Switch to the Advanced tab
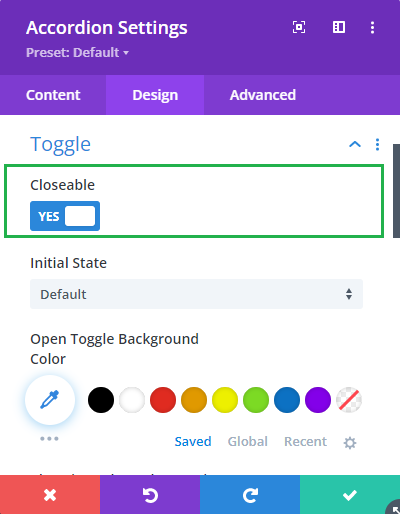 [263, 95]
